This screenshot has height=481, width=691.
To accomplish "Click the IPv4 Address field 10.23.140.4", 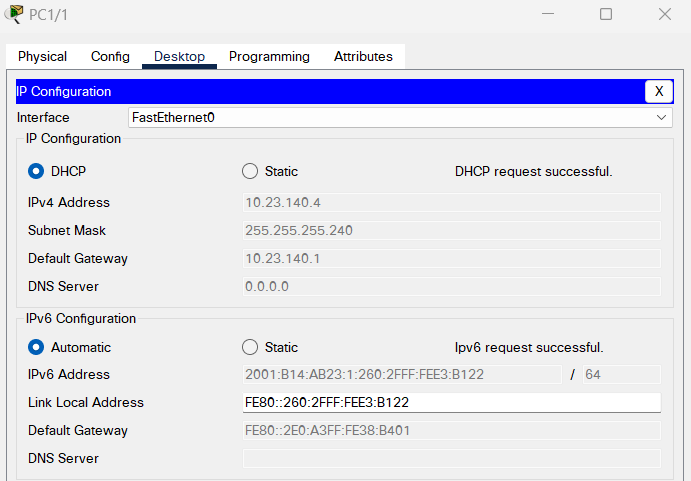I will [452, 202].
